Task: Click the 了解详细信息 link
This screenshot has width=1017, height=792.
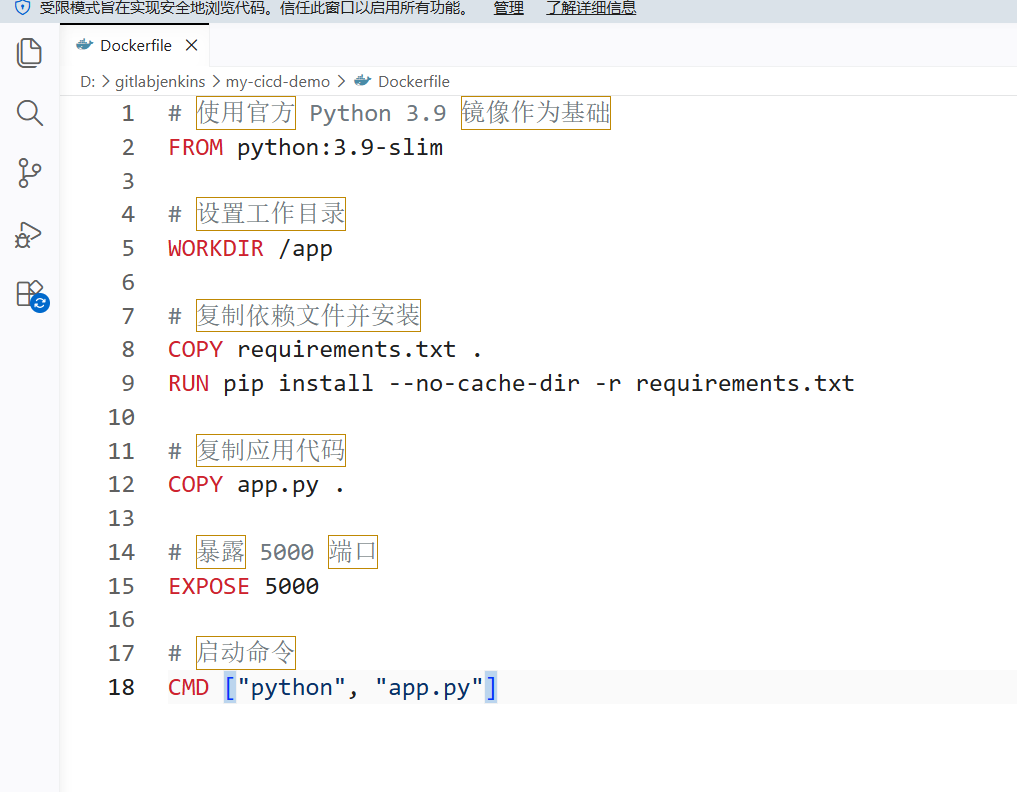Action: pyautogui.click(x=591, y=8)
